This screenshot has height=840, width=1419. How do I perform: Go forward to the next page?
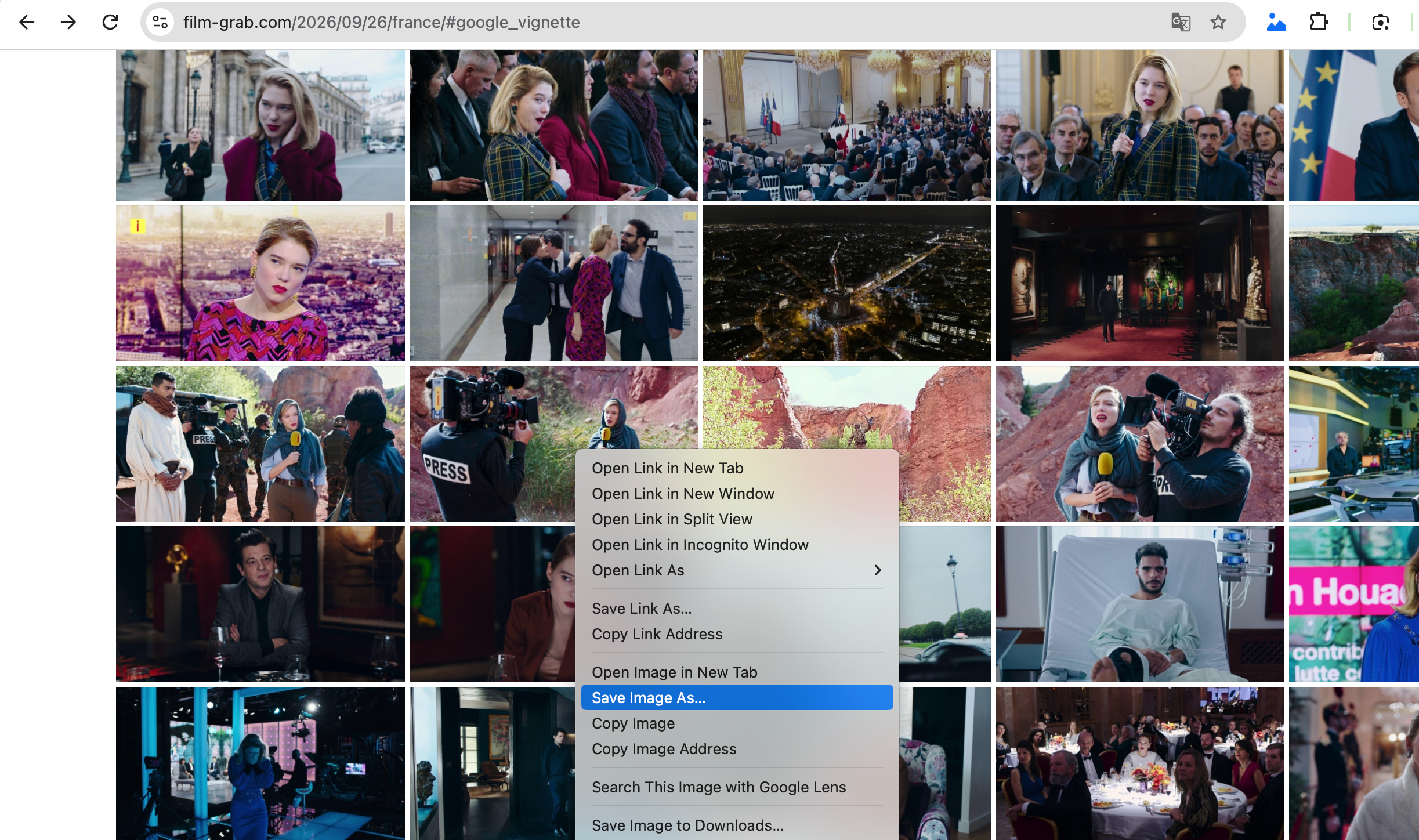pyautogui.click(x=68, y=22)
